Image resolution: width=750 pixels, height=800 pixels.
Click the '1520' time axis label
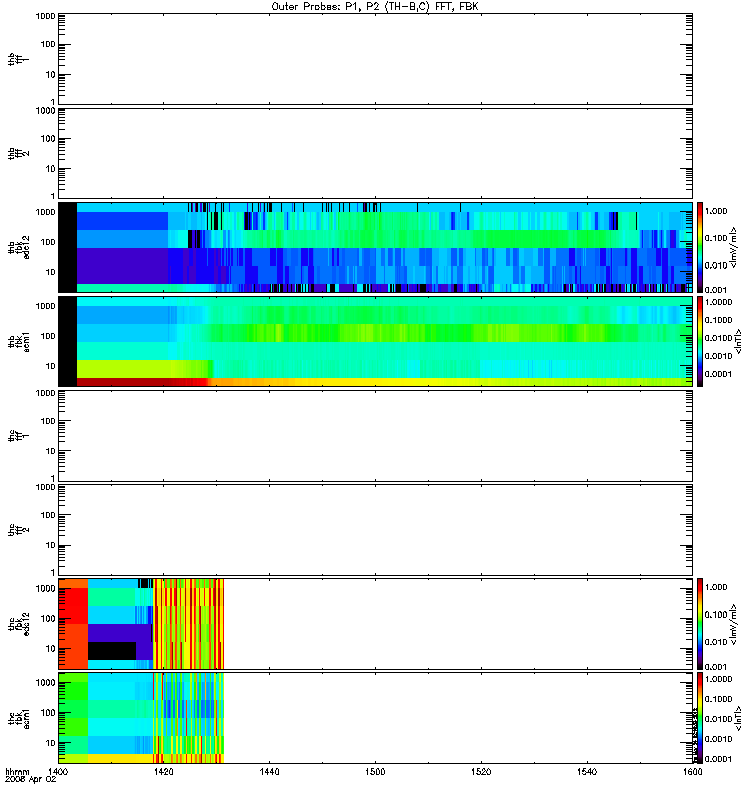(481, 771)
